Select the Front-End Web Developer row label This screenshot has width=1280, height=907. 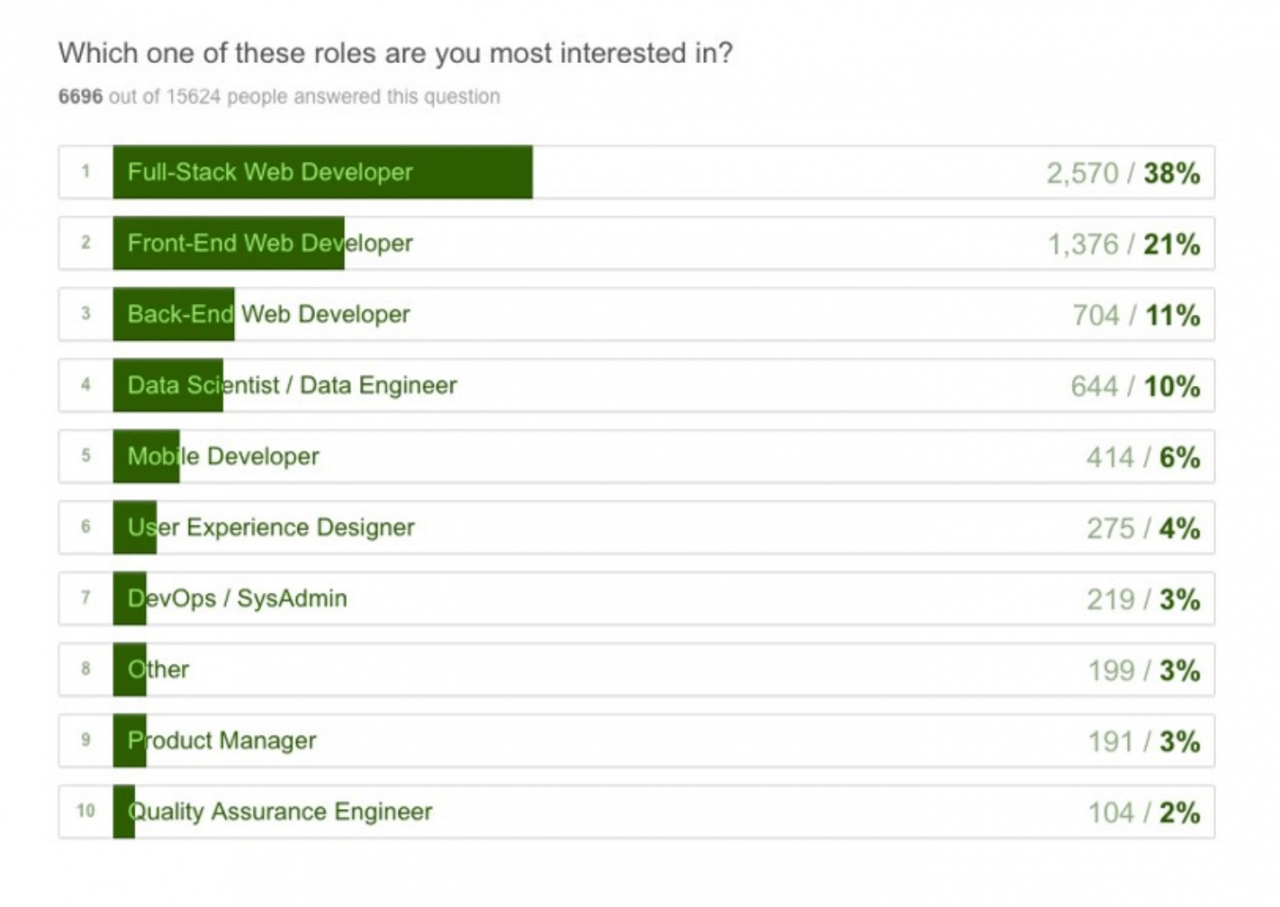269,243
